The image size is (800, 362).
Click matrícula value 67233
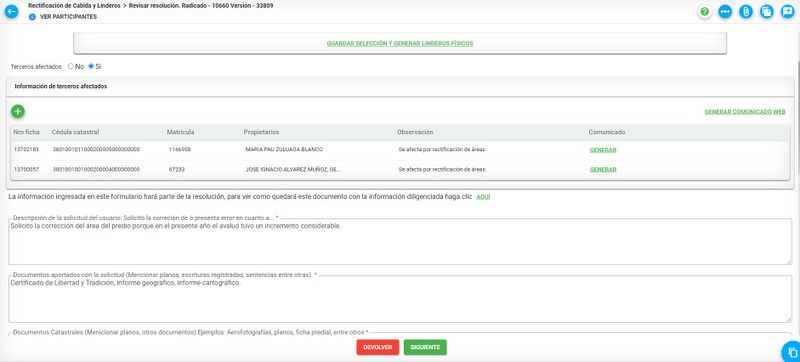pyautogui.click(x=177, y=169)
